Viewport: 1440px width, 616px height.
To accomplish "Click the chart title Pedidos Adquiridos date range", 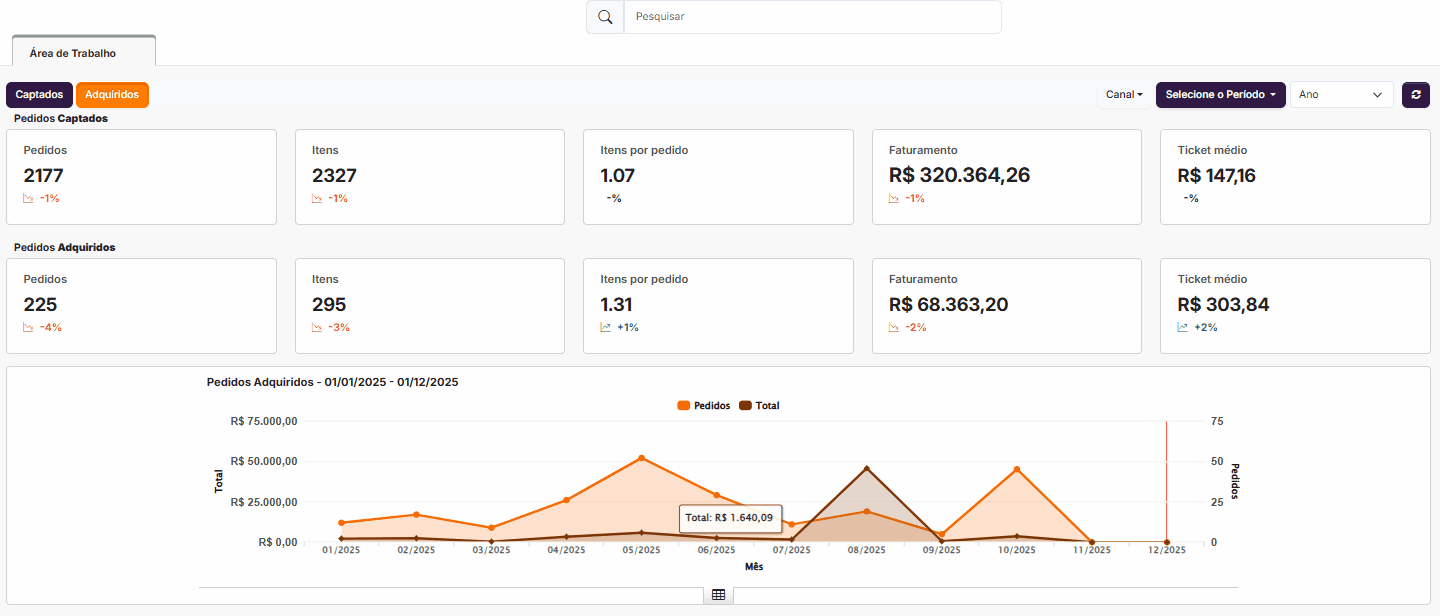I will click(x=332, y=382).
